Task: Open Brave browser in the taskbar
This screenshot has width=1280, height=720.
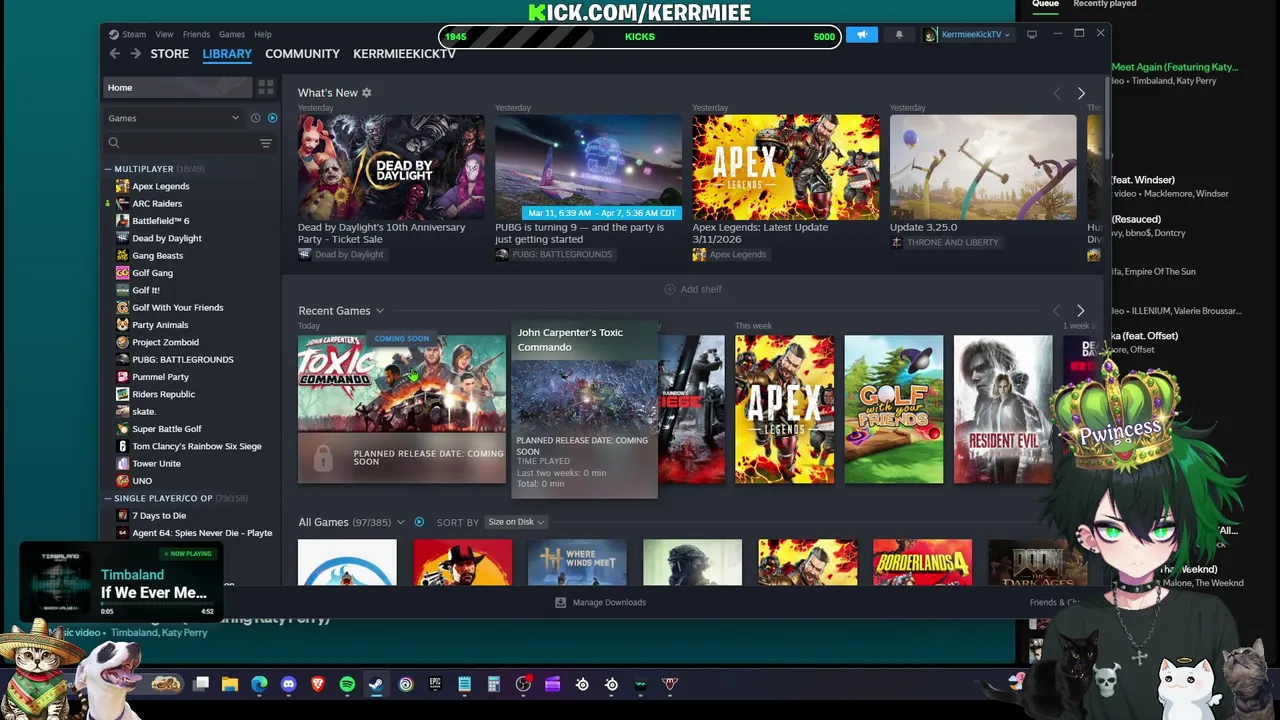Action: pyautogui.click(x=318, y=684)
